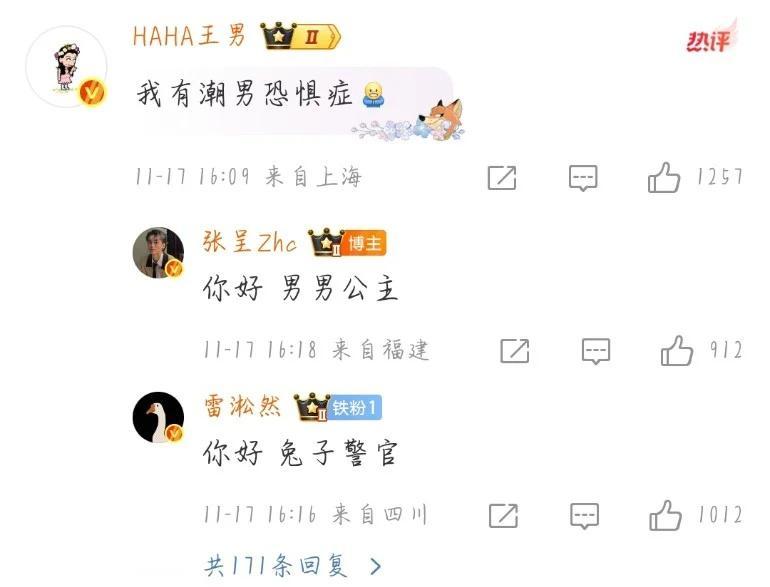The image size is (770, 587).
Task: Comment on 雷淞然's reply
Action: point(584,516)
